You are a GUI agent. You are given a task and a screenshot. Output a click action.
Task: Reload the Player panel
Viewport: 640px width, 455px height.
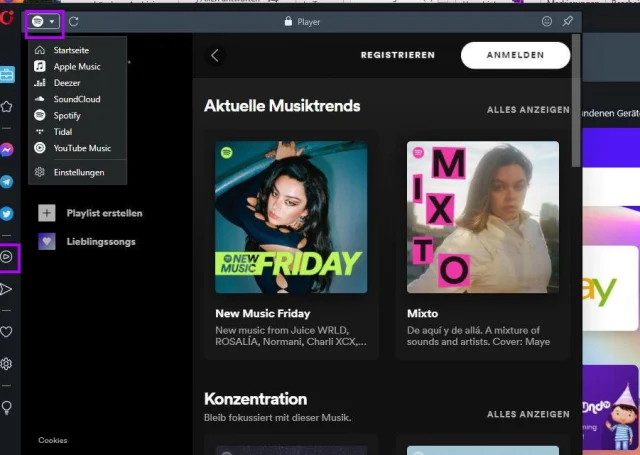pyautogui.click(x=73, y=22)
